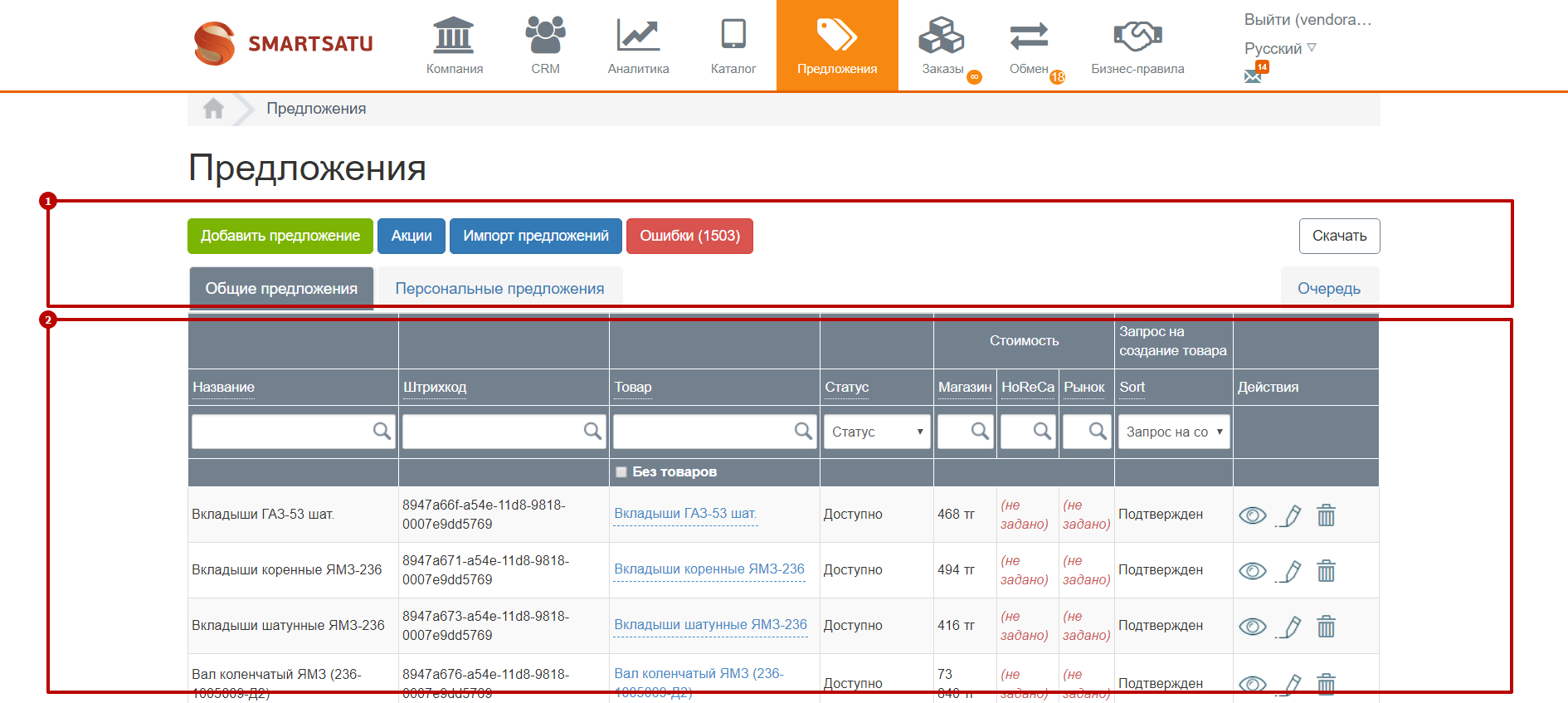The width and height of the screenshot is (1568, 703).
Task: Delete the Вкладыши коренные ЯМЗ-236 offer
Action: (x=1326, y=571)
